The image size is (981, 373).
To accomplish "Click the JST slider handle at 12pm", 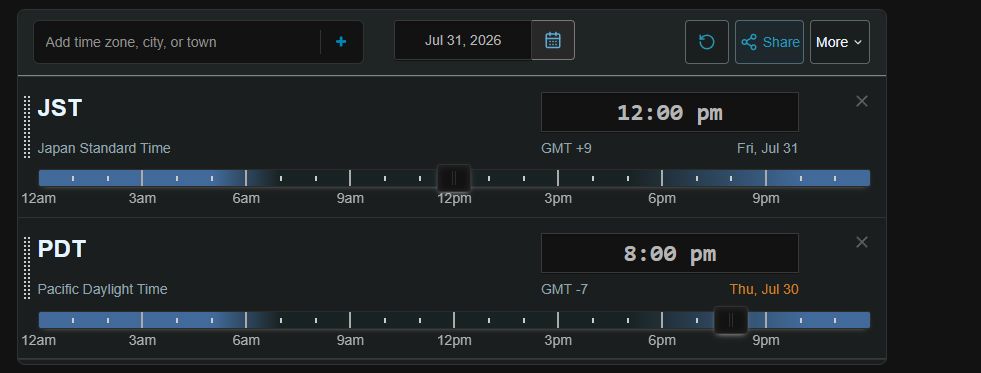I will (x=454, y=178).
